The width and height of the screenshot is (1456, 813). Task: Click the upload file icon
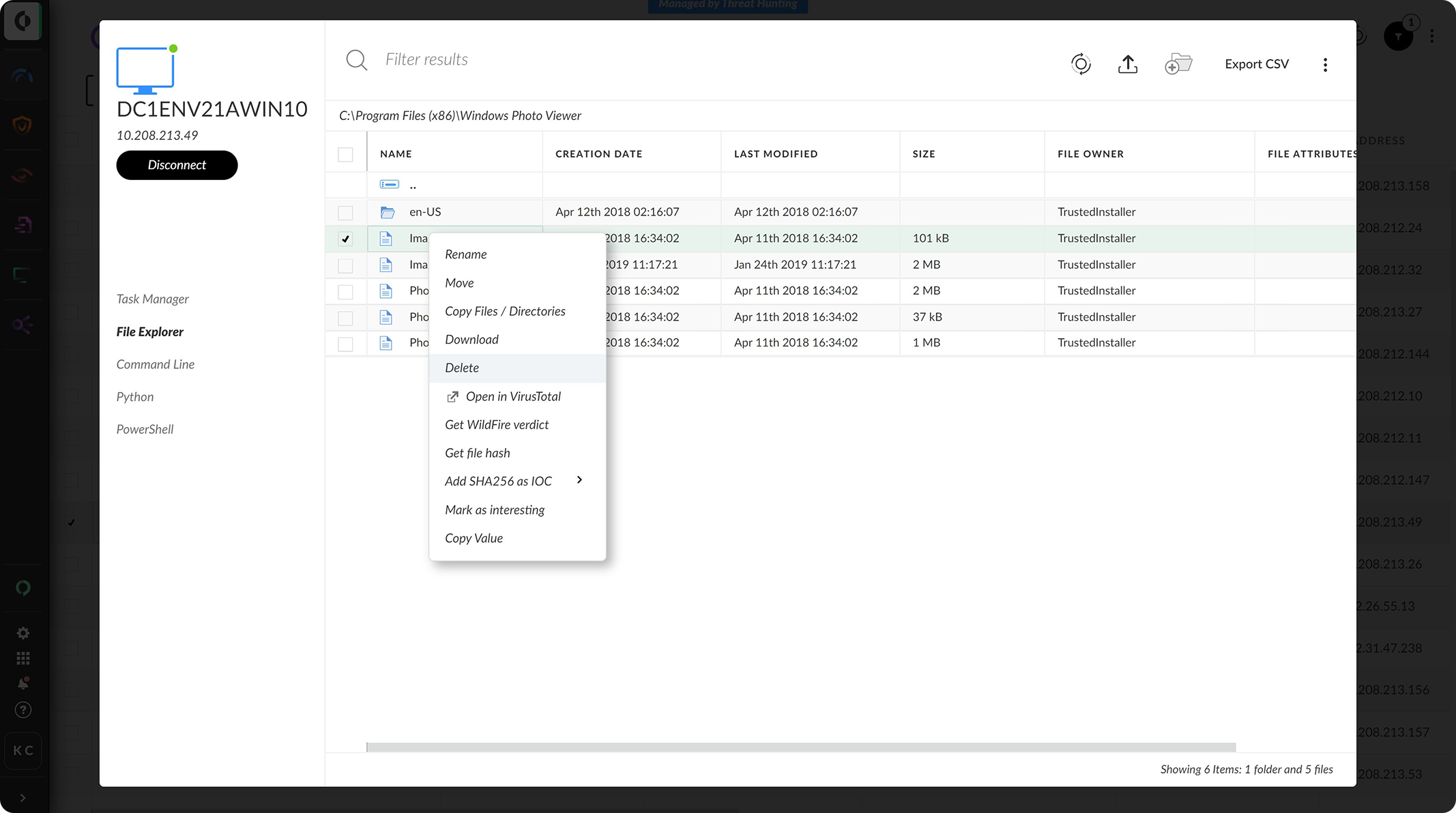pyautogui.click(x=1128, y=64)
